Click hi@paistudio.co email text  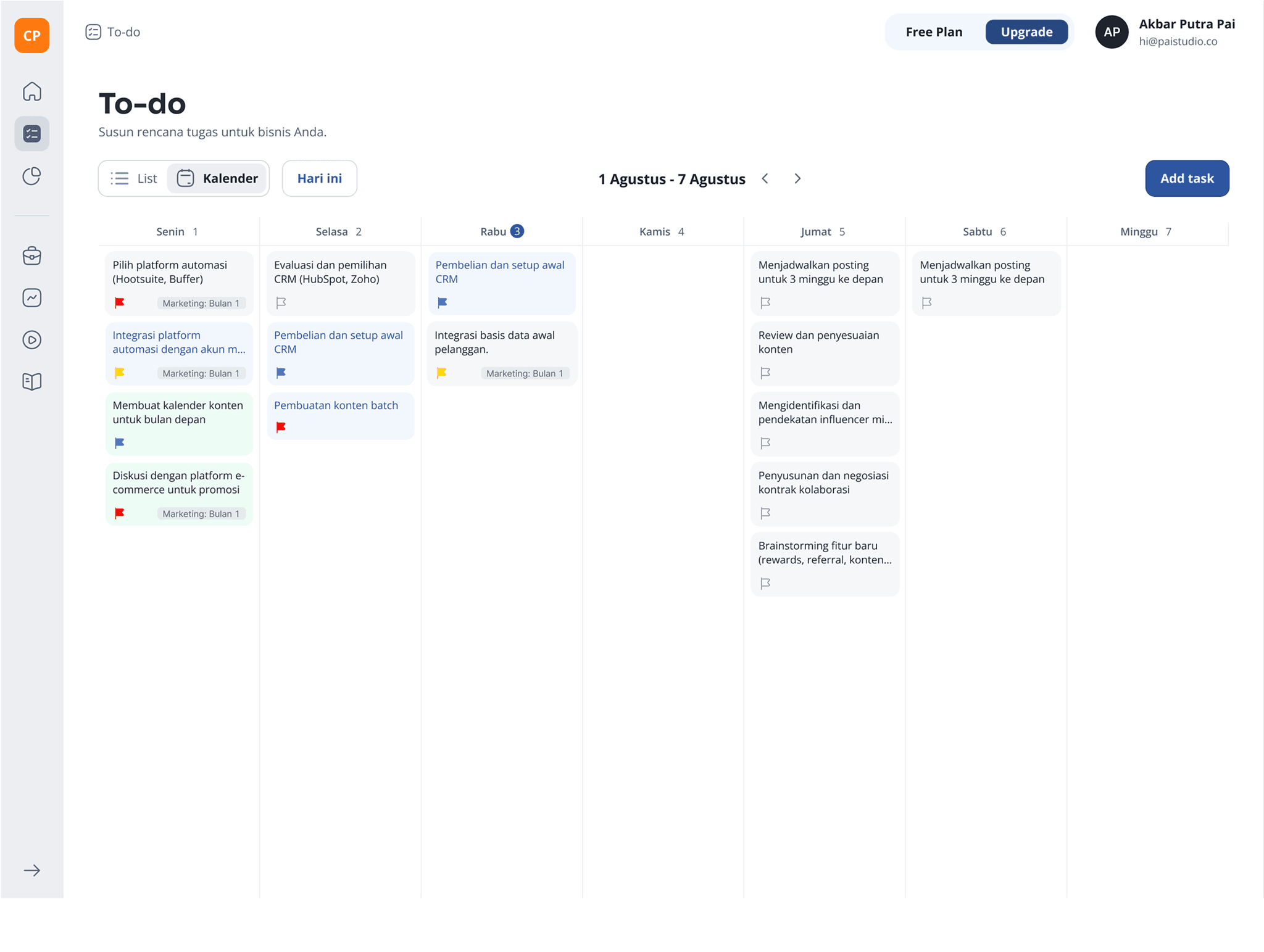pyautogui.click(x=1178, y=41)
